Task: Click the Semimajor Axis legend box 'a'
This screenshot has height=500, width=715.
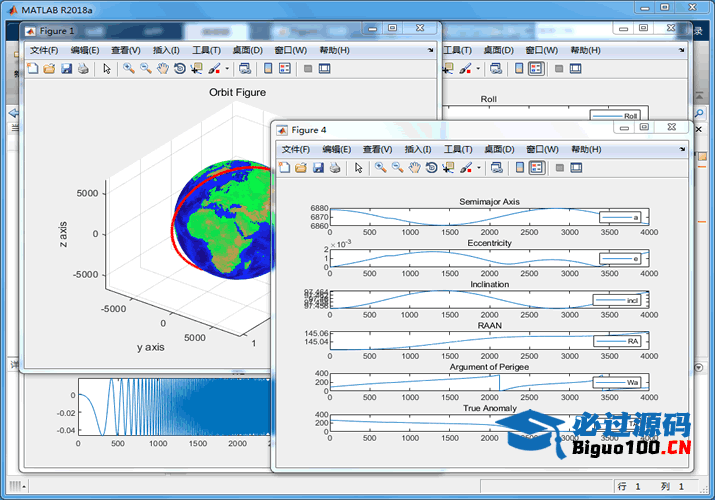Action: pyautogui.click(x=620, y=217)
